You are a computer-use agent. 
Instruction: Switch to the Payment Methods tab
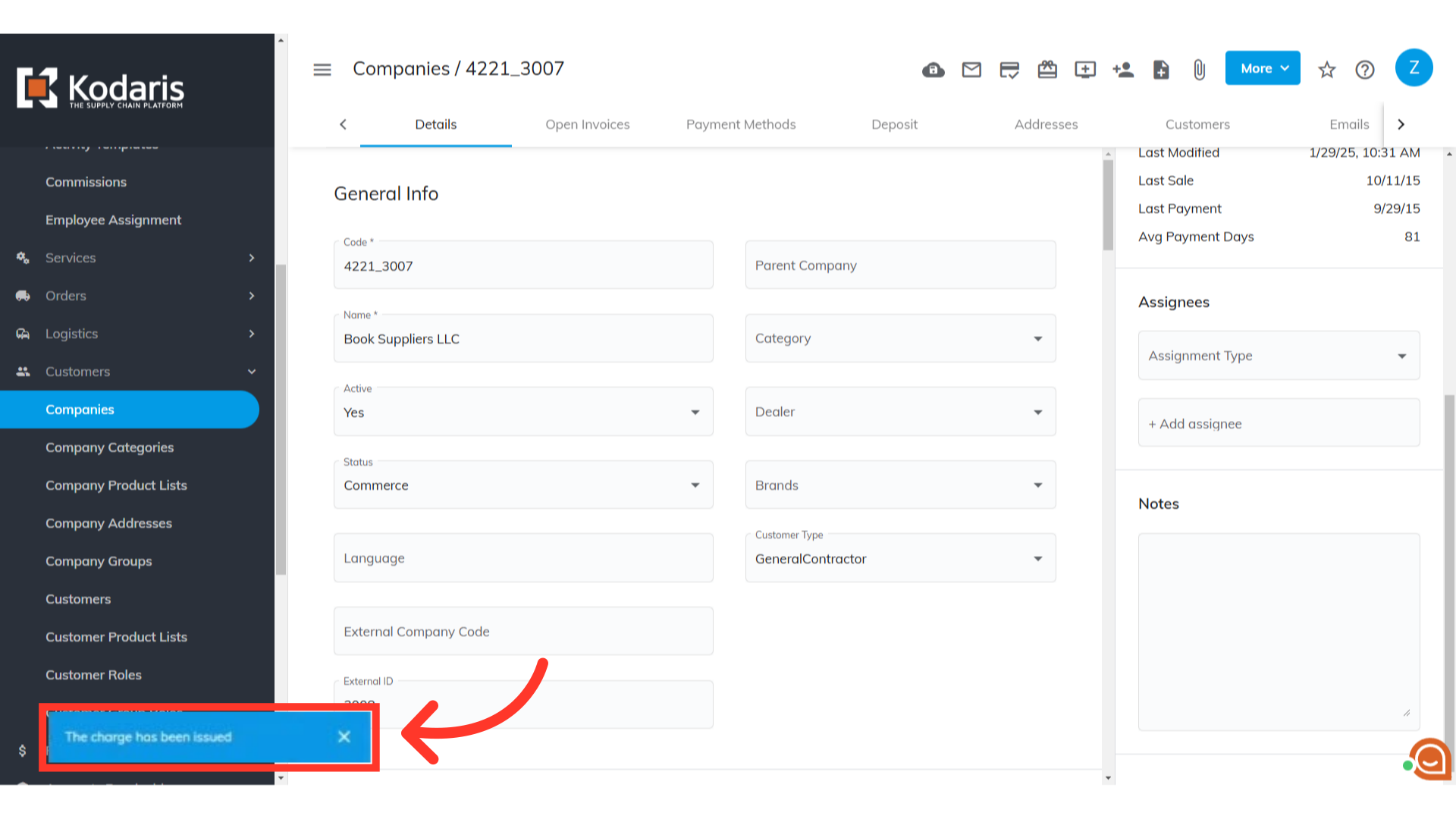(x=741, y=124)
